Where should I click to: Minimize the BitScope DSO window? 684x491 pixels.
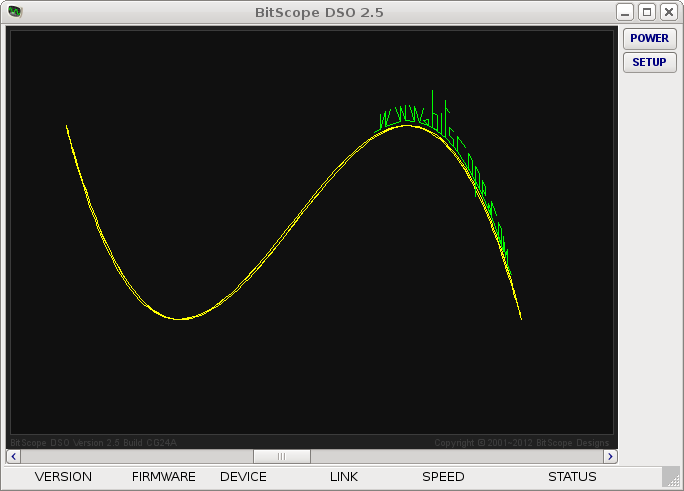pos(625,12)
